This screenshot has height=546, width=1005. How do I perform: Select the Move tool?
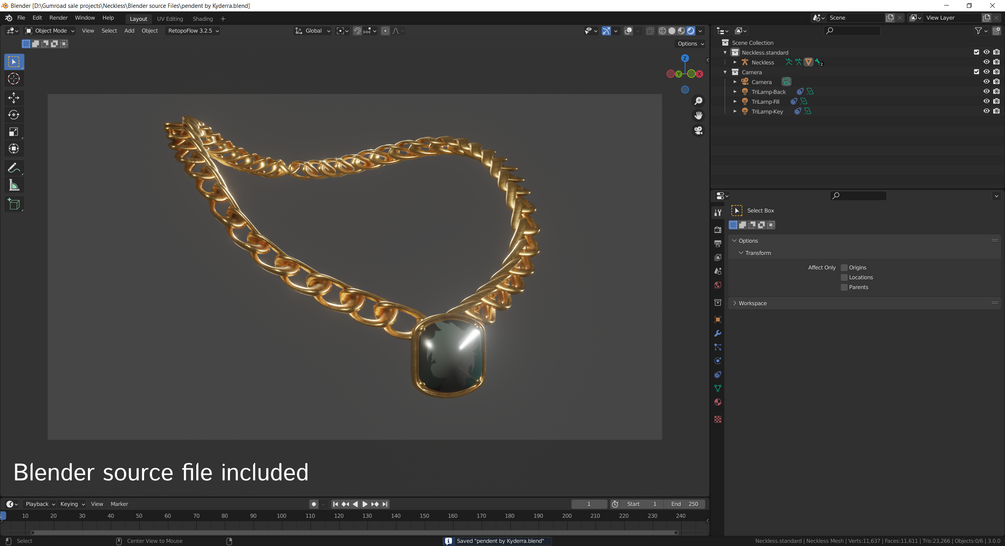click(x=13, y=97)
